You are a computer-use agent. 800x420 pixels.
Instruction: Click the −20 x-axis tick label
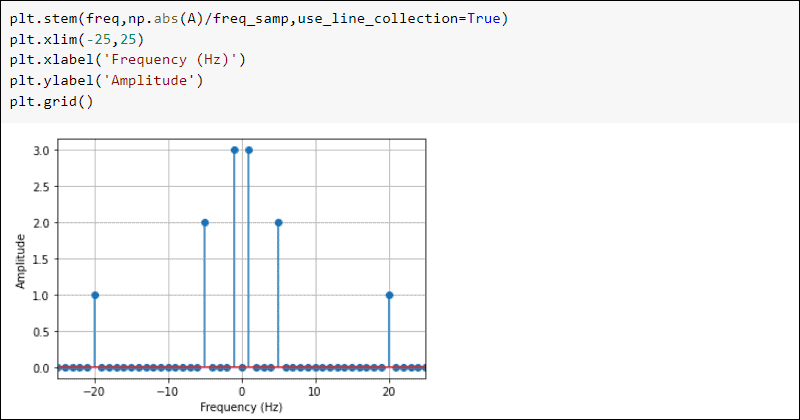tap(93, 391)
